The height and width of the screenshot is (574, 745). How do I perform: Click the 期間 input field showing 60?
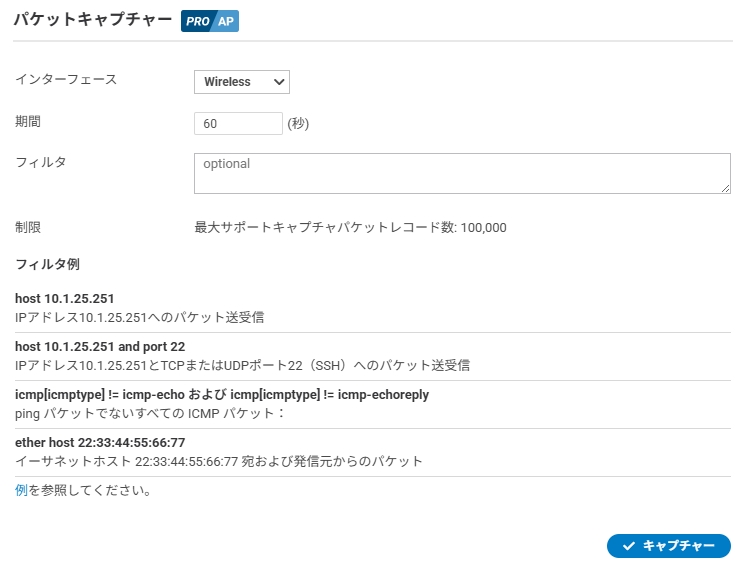pos(238,124)
